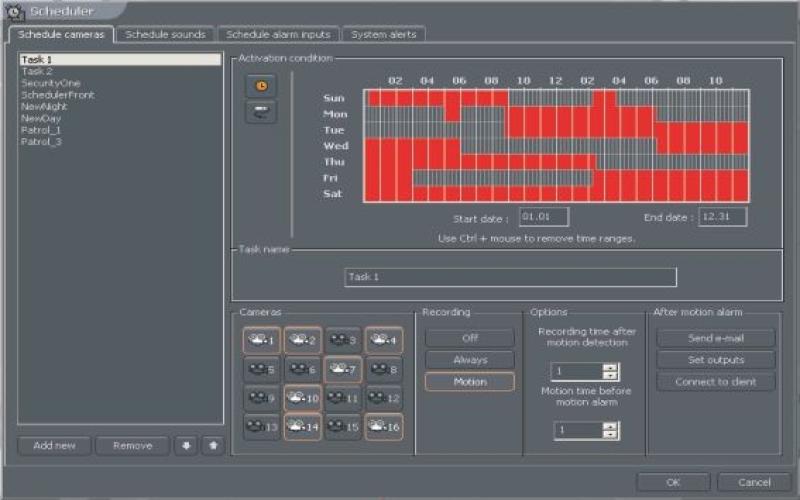Select the clock time-schedule condition icon
This screenshot has height=500, width=800.
click(261, 87)
